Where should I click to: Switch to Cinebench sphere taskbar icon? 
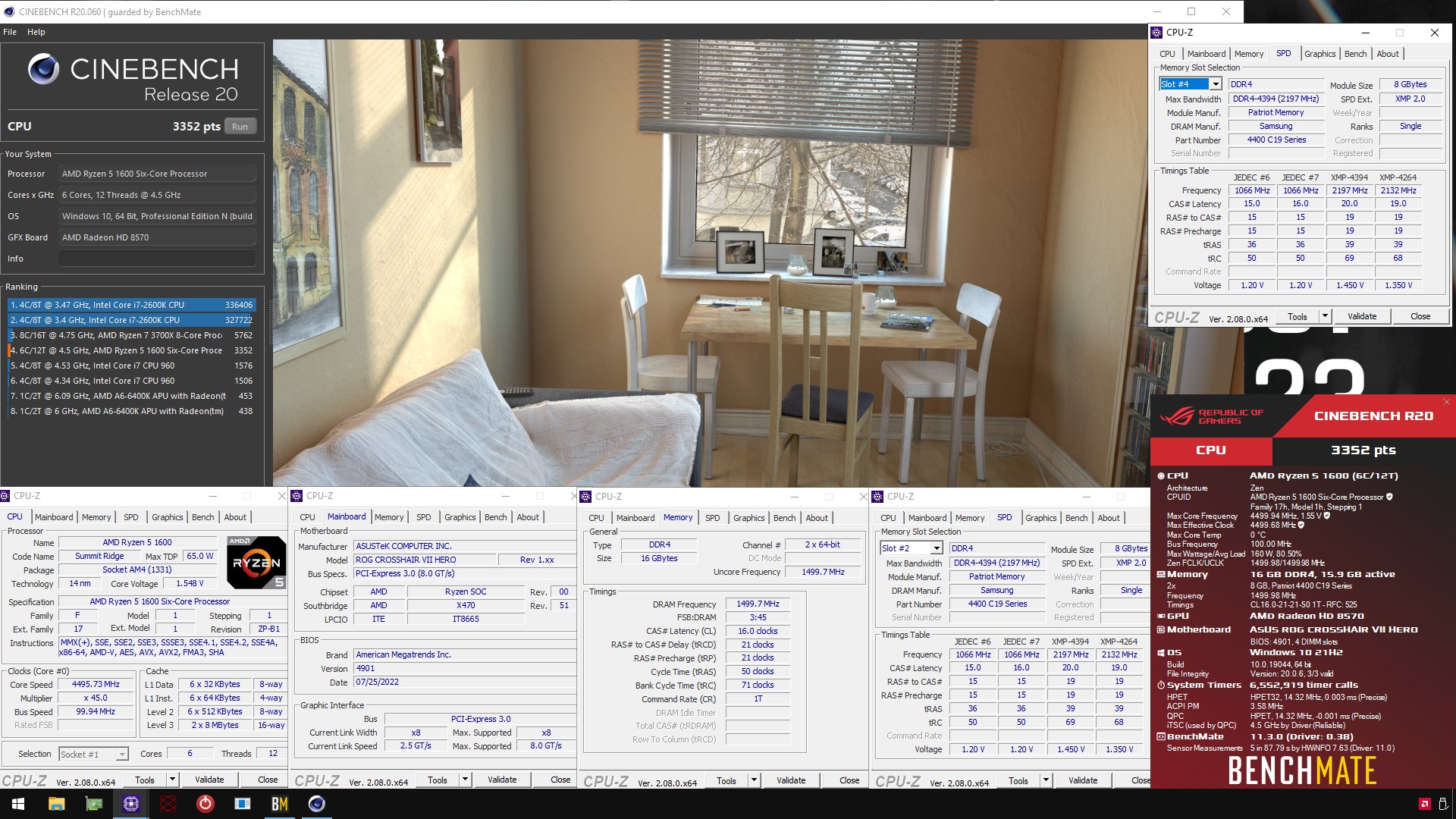(317, 804)
